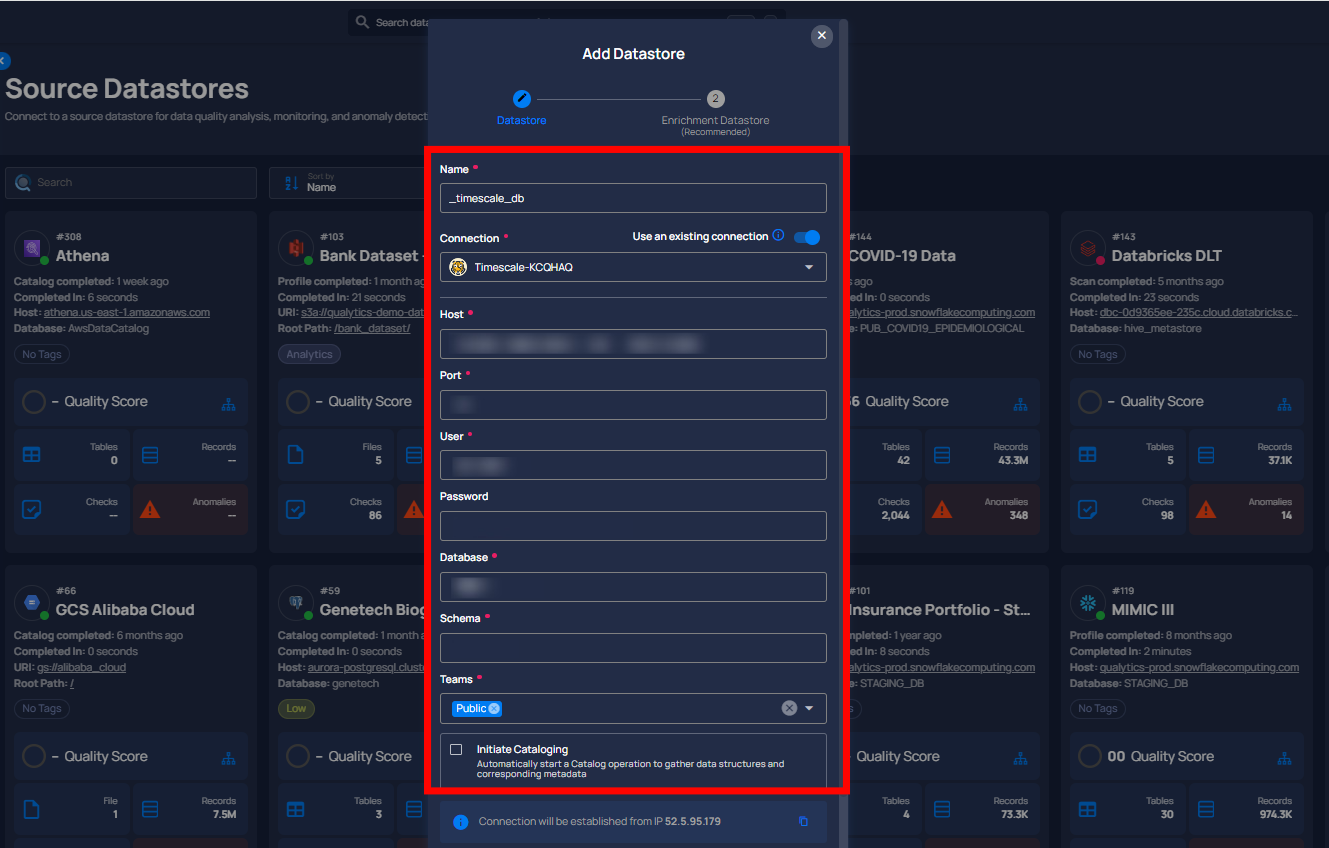This screenshot has height=848, width=1329.
Task: Click the info icon beside Use an existing connection
Action: 778,236
